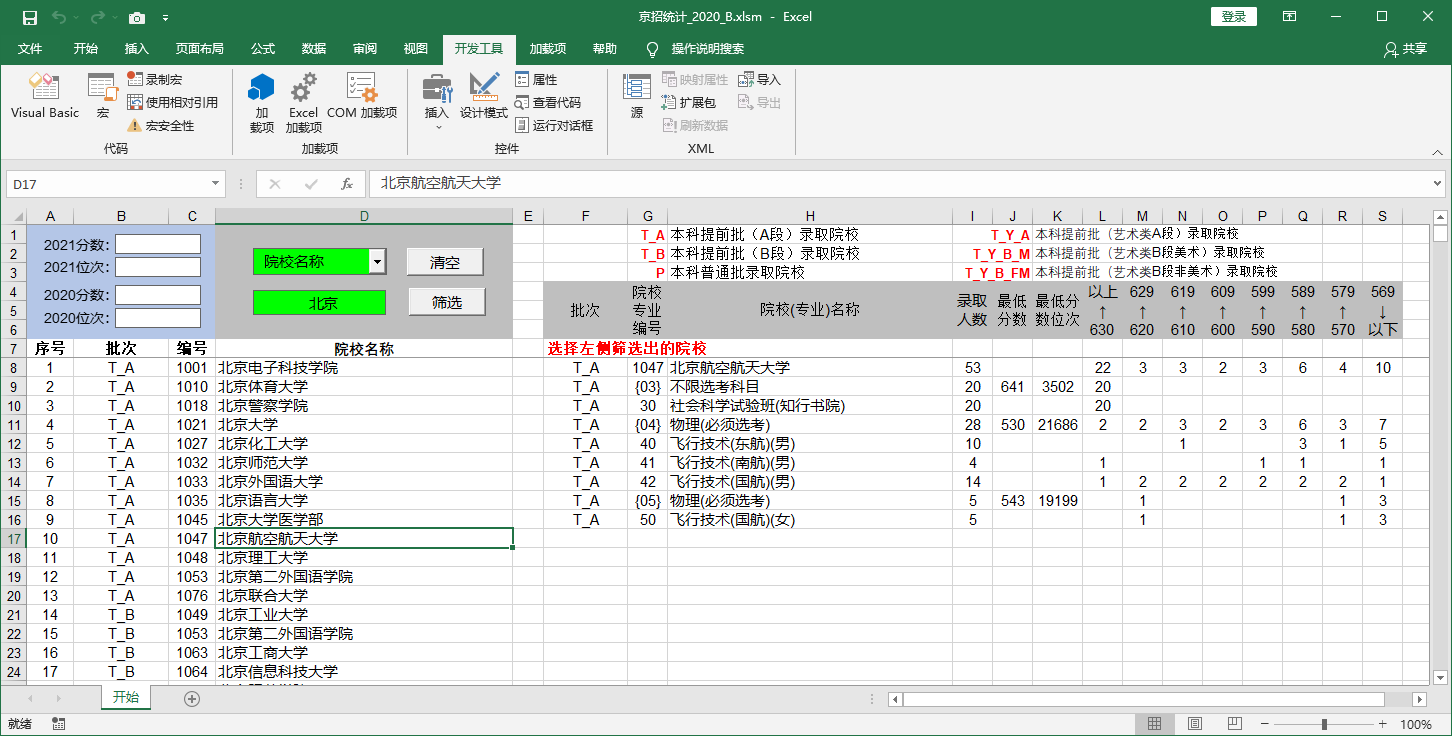The width and height of the screenshot is (1452, 736).
Task: Click the zoom slider handle
Action: click(x=1324, y=724)
